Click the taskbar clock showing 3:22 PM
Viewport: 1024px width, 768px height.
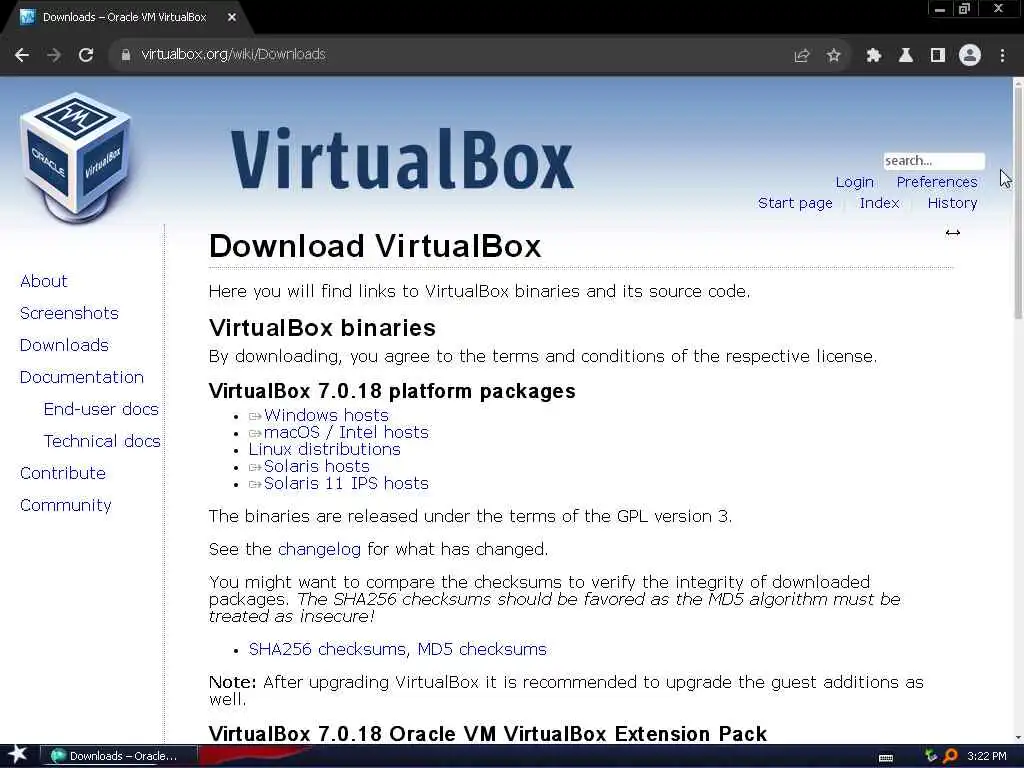click(986, 756)
